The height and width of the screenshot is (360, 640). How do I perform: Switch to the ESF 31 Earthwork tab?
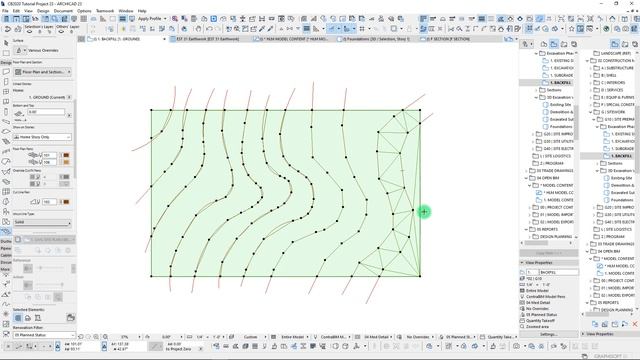pos(208,39)
